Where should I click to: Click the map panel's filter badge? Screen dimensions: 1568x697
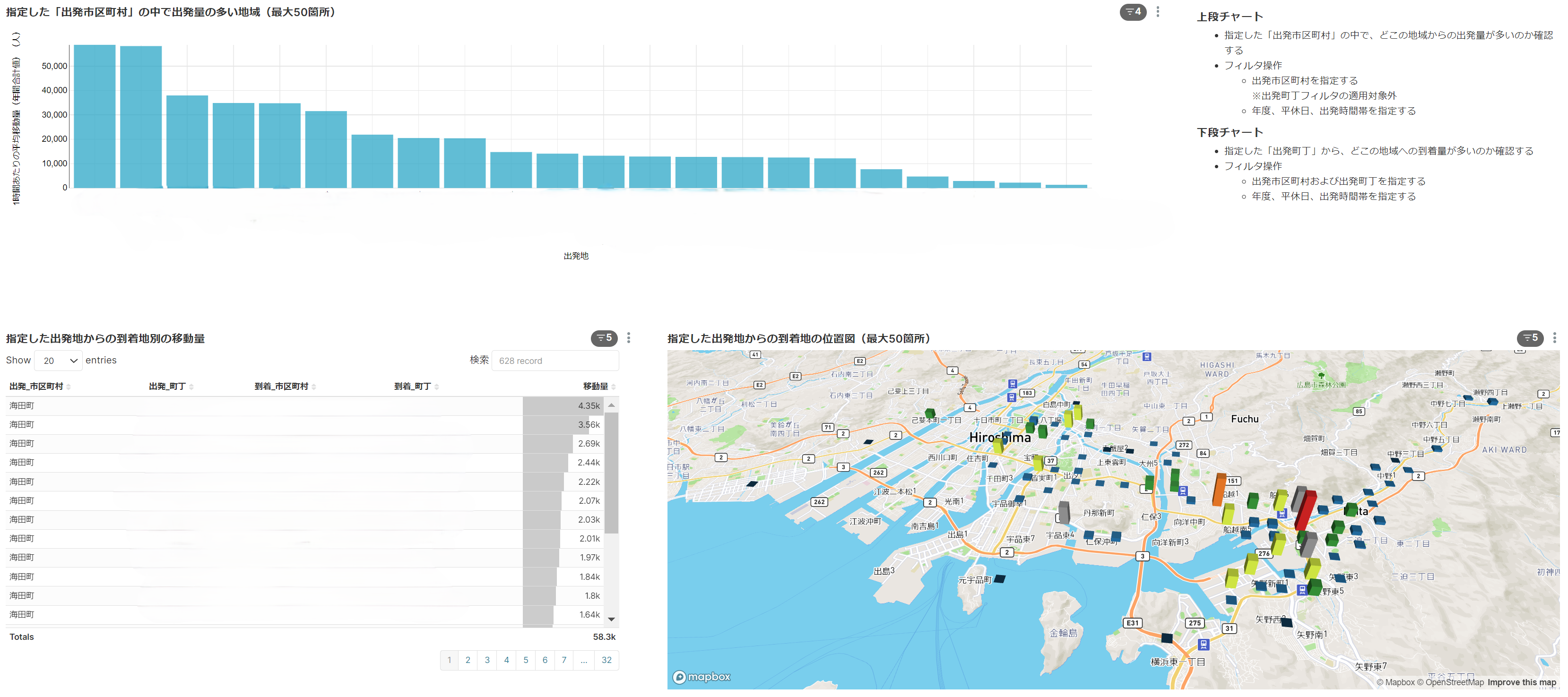pos(1530,338)
